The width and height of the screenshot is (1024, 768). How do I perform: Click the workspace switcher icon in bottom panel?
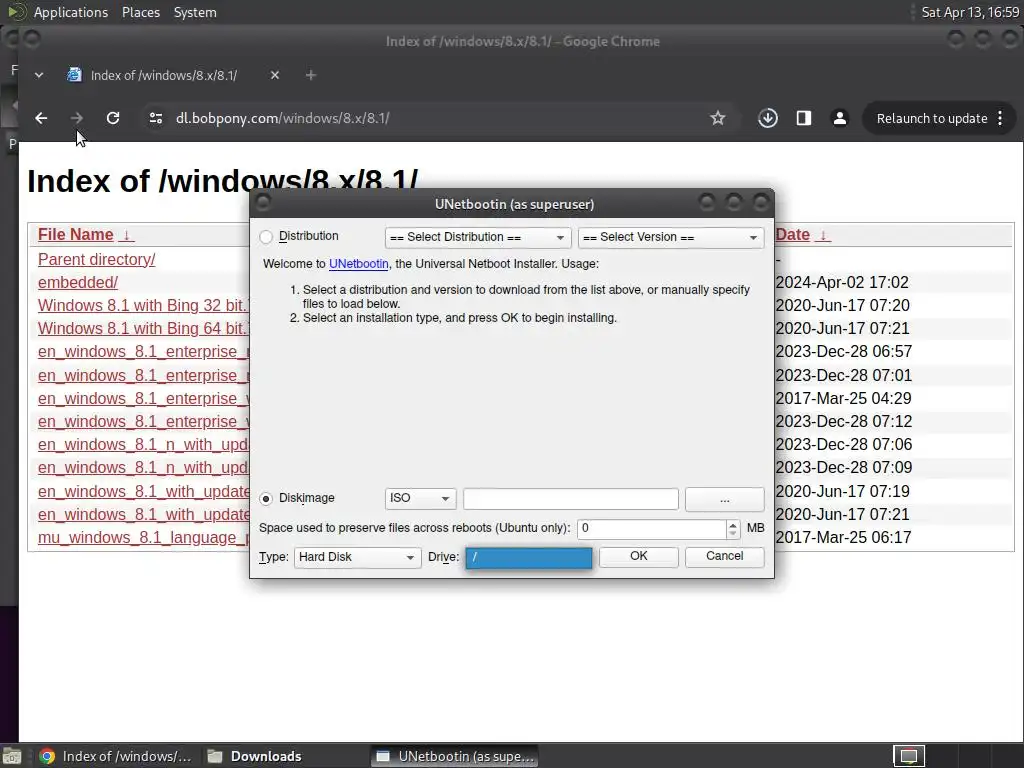pyautogui.click(x=909, y=756)
